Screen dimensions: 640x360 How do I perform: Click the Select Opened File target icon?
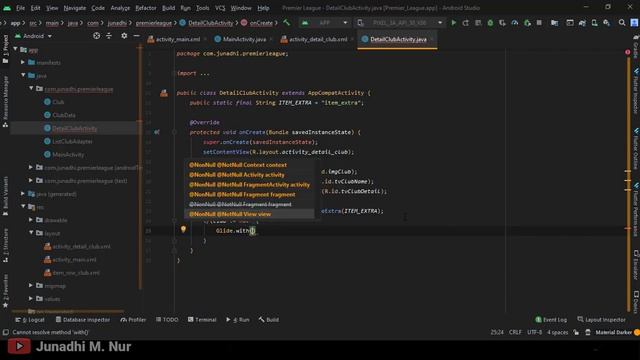click(96, 36)
